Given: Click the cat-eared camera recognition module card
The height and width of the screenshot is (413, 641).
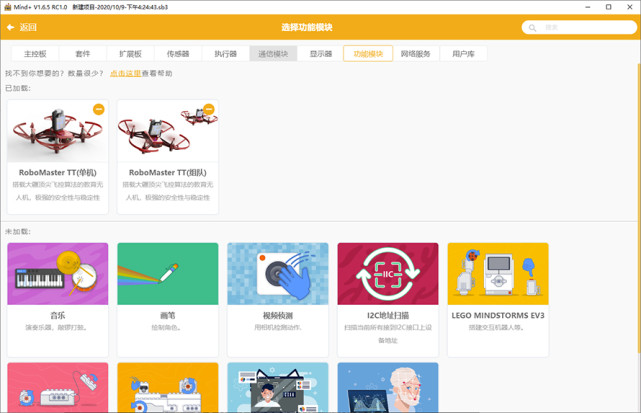Looking at the screenshot, I should tap(278, 387).
